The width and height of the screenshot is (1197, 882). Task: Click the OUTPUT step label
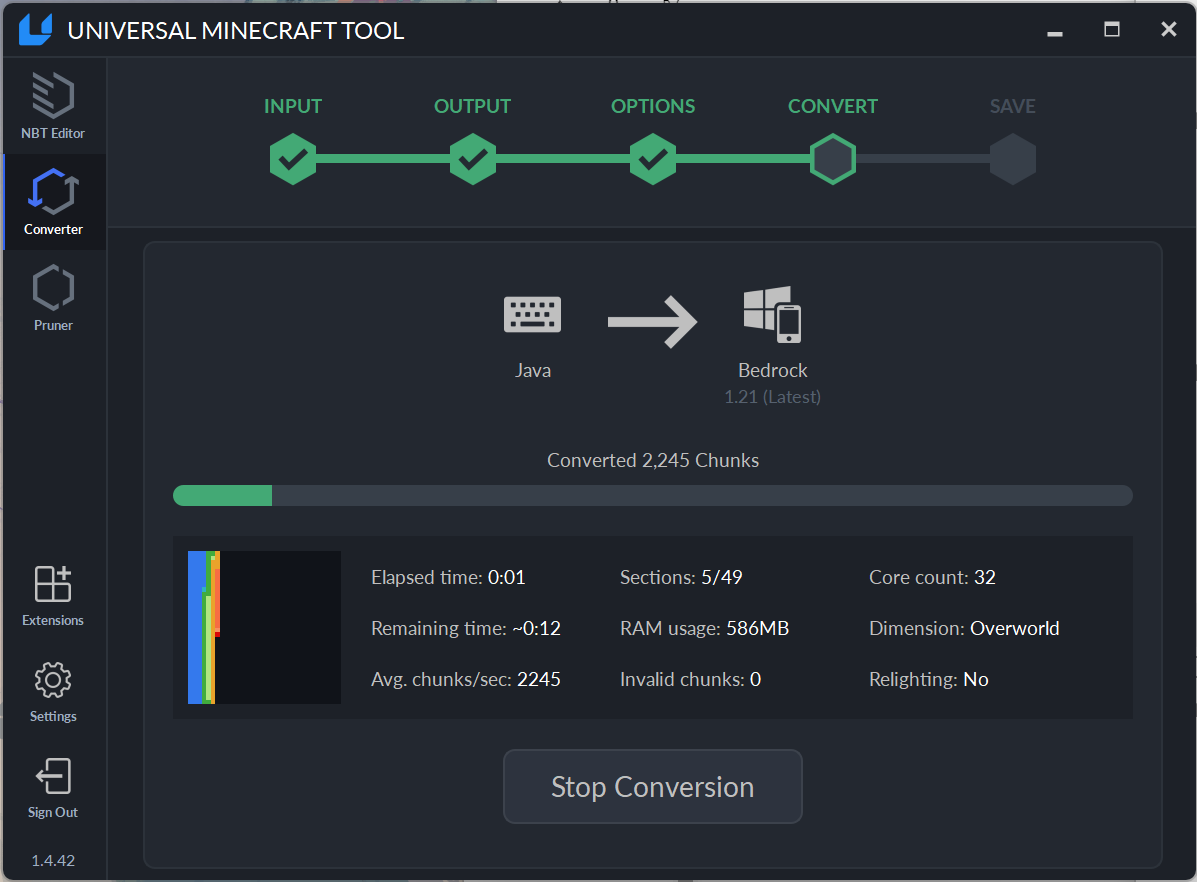click(473, 106)
